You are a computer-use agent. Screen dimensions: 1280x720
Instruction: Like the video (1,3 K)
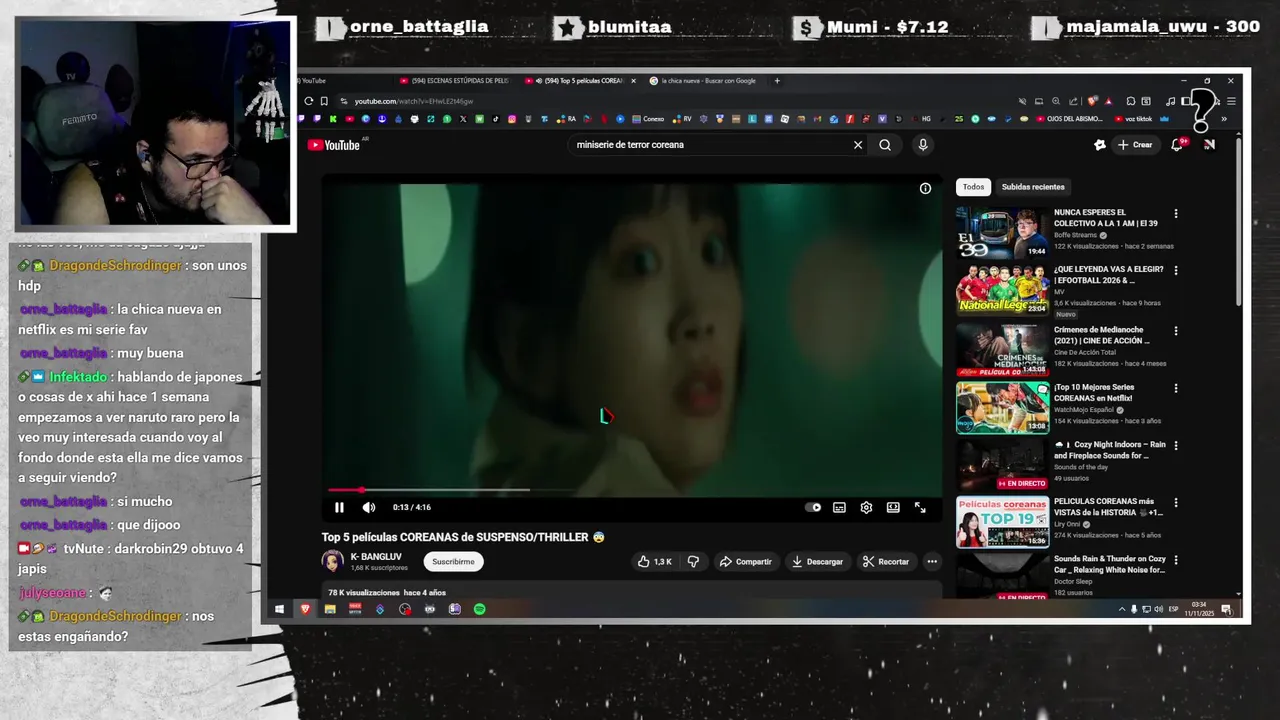tap(655, 562)
